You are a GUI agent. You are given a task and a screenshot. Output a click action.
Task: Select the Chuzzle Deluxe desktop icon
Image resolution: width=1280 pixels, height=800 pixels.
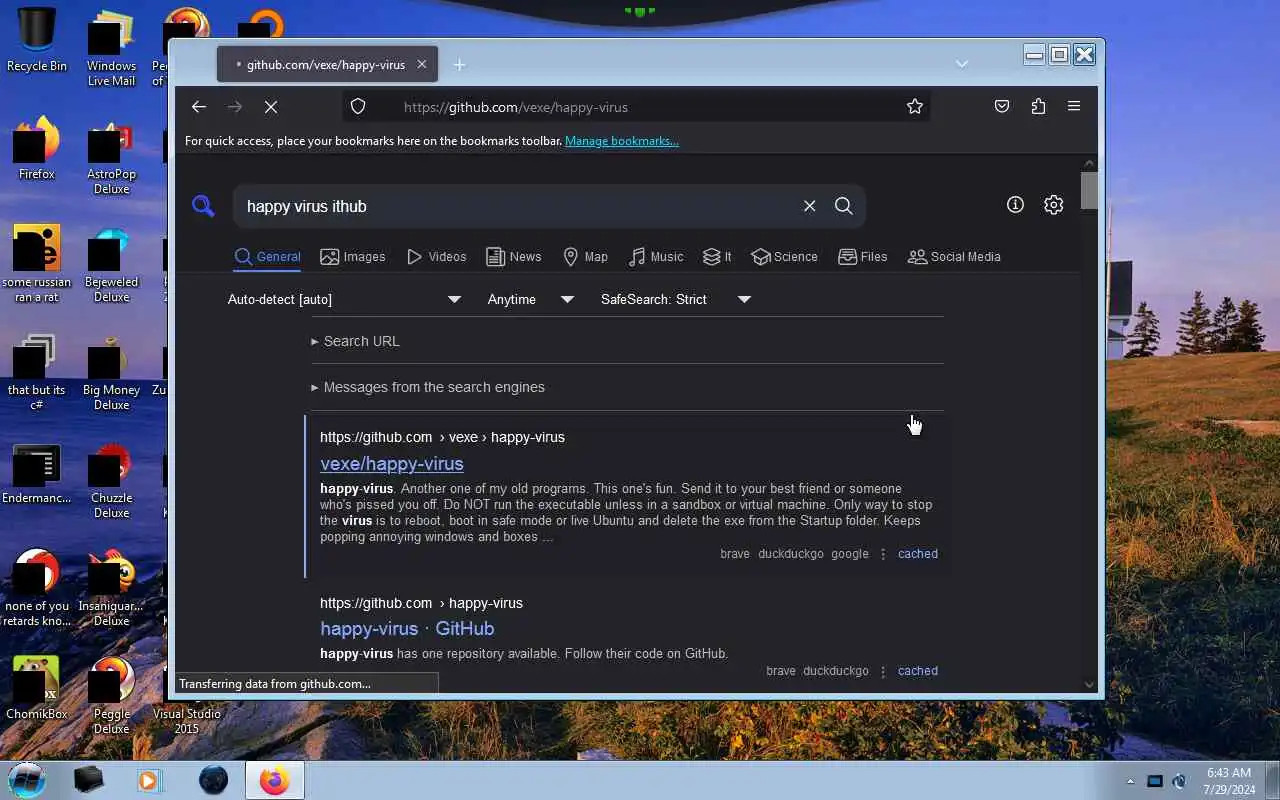[111, 479]
